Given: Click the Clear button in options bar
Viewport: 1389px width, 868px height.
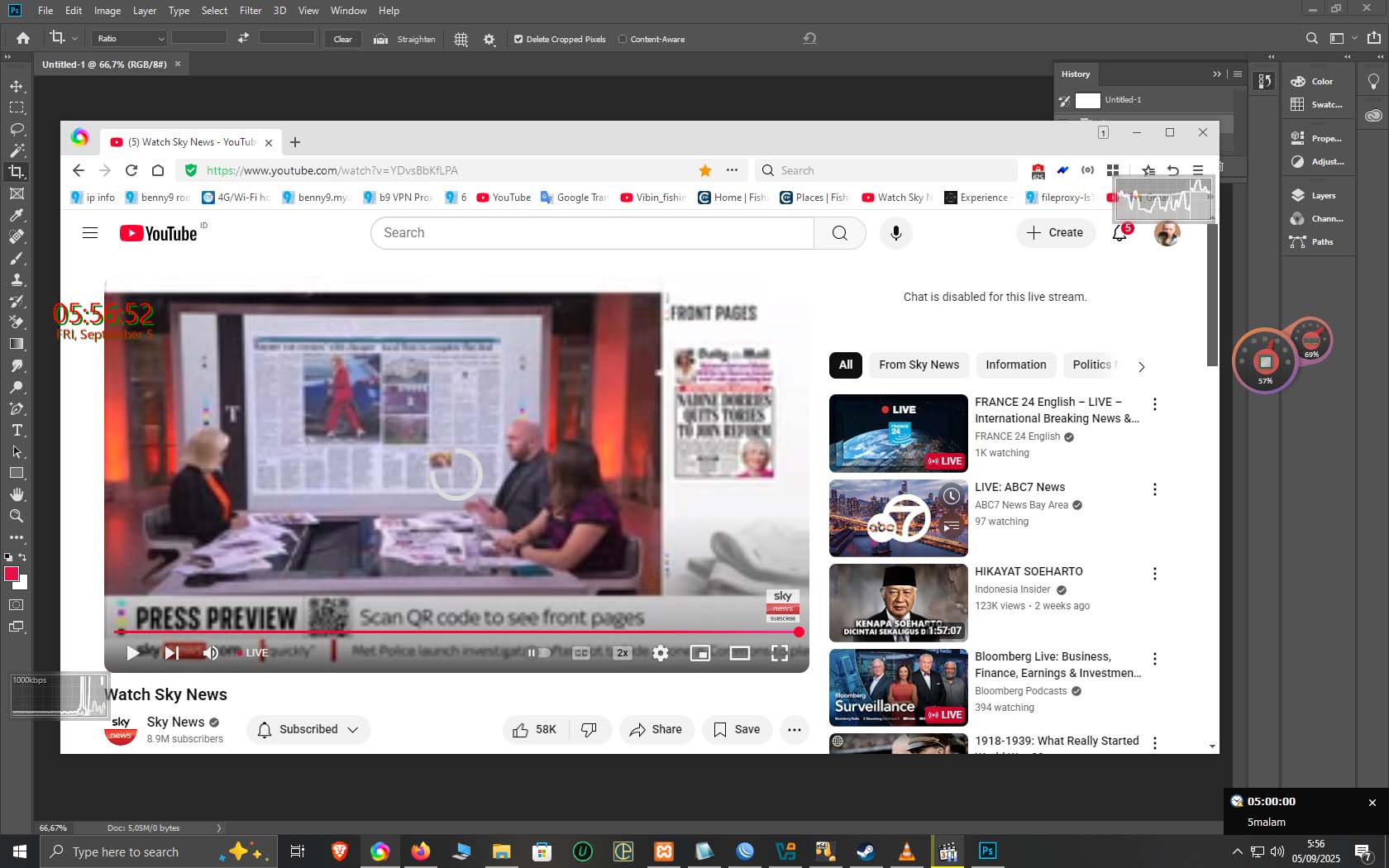Looking at the screenshot, I should point(343,39).
